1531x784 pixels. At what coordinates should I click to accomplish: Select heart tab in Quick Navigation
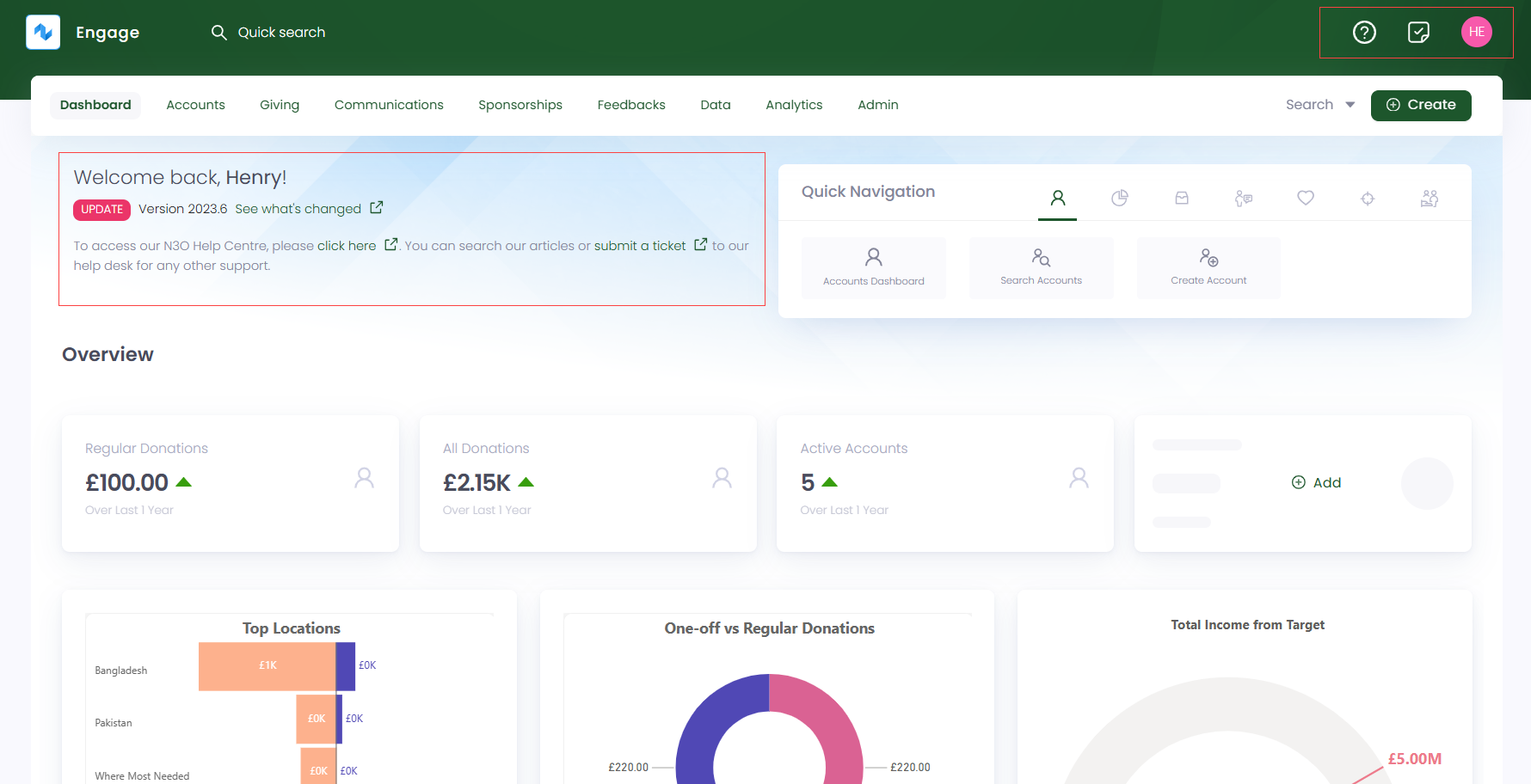pos(1306,199)
